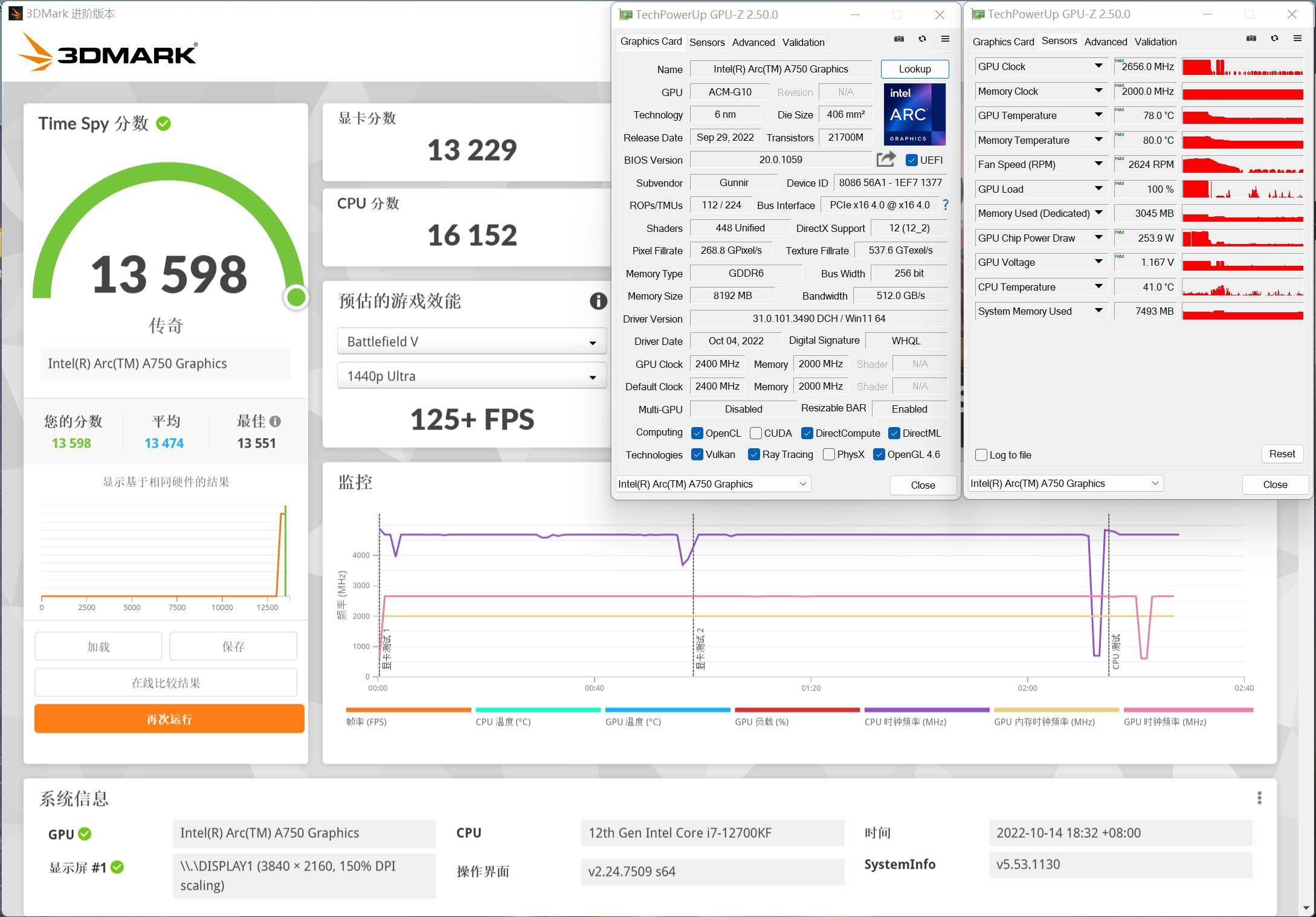1316x917 pixels.
Task: Toggle the UEFI checkbox
Action: coord(912,159)
